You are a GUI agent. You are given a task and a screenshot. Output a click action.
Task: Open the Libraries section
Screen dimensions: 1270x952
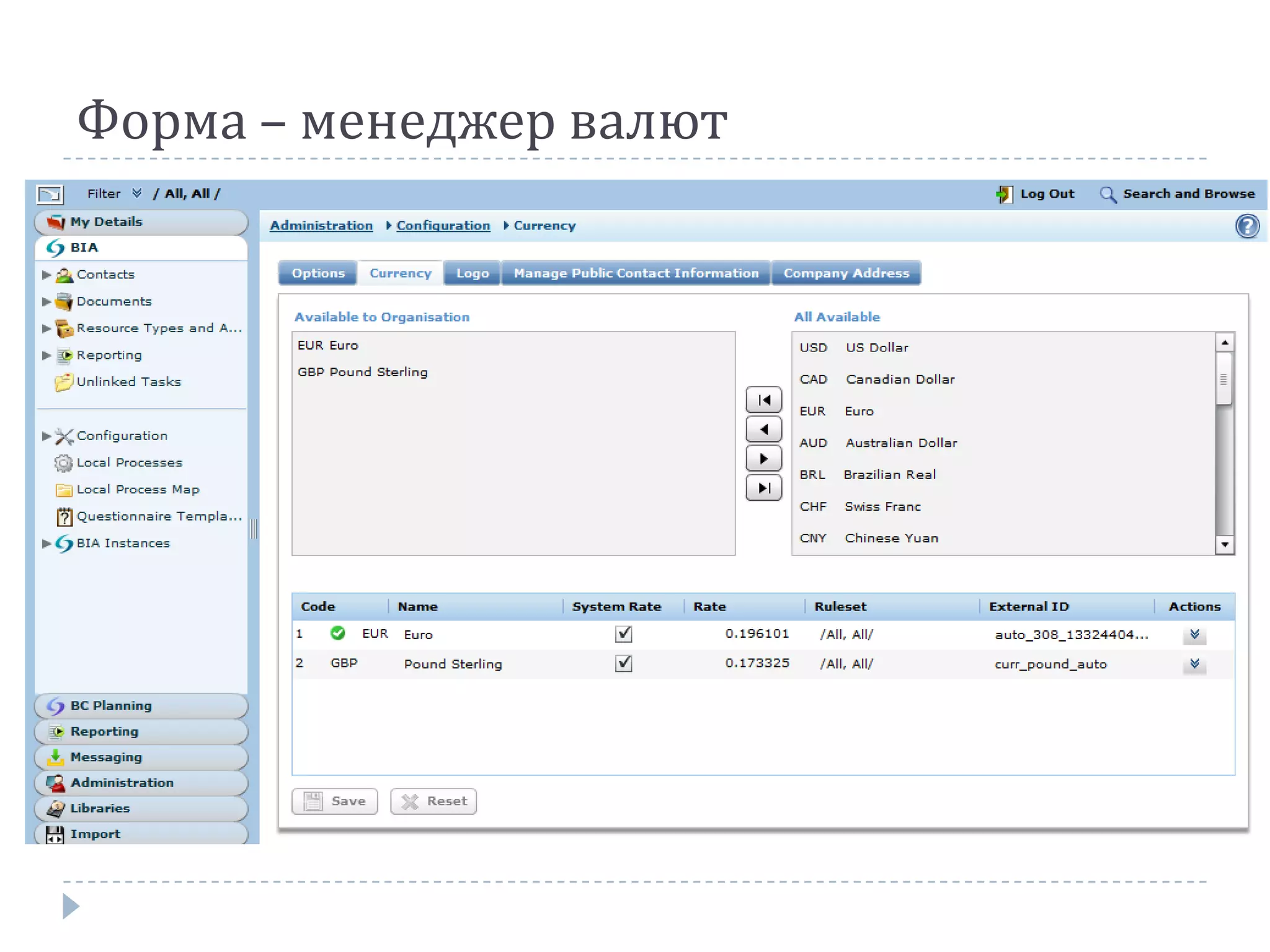coord(141,809)
